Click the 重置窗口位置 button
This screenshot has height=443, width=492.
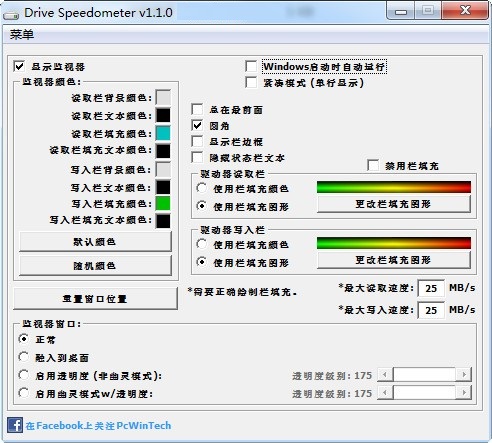[x=95, y=298]
